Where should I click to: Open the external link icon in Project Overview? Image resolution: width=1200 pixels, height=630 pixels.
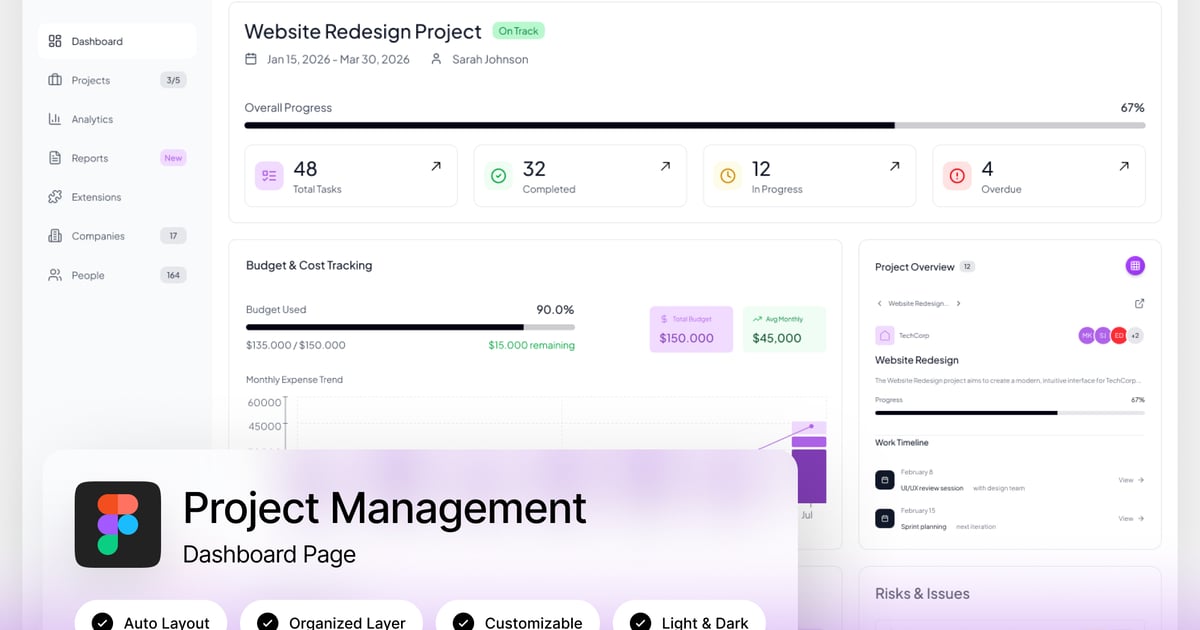click(x=1139, y=303)
